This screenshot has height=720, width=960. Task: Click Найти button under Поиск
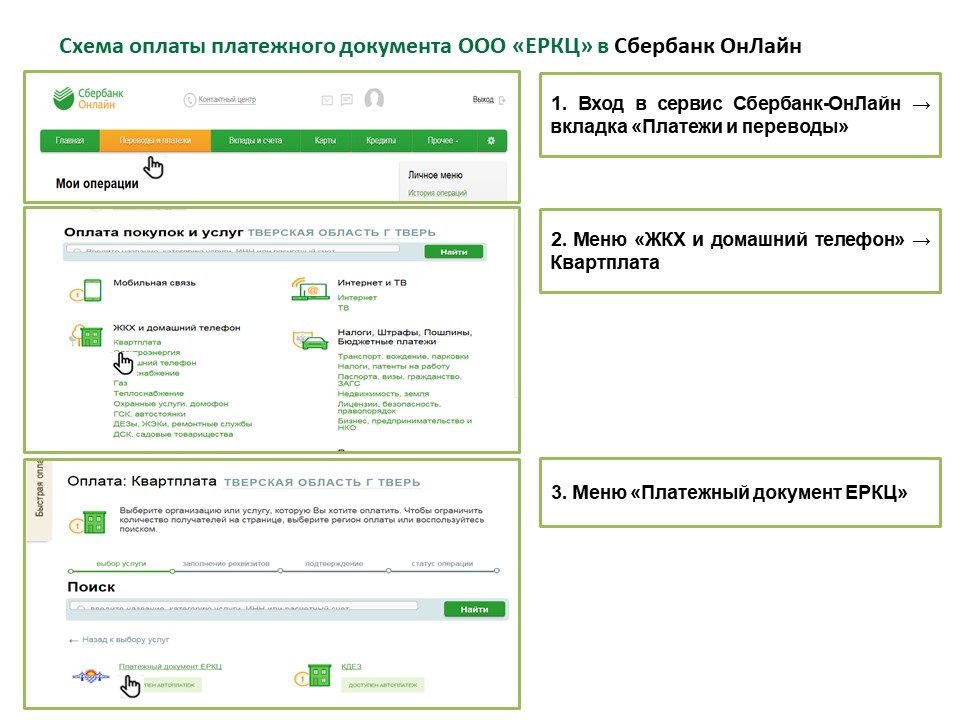click(x=474, y=609)
